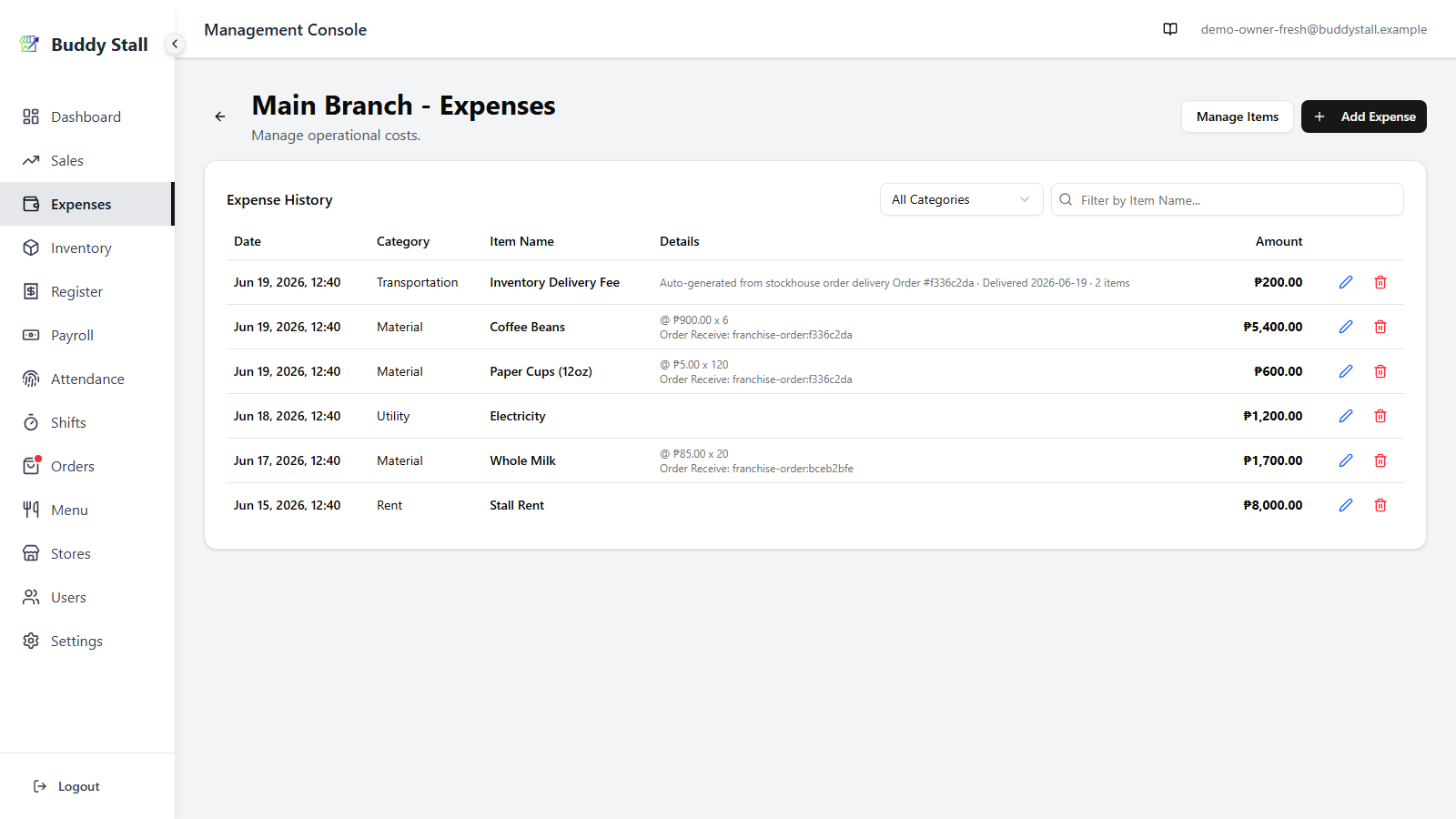Viewport: 1456px width, 819px height.
Task: Select the Inventory Delivery Fee item name
Action: (554, 282)
